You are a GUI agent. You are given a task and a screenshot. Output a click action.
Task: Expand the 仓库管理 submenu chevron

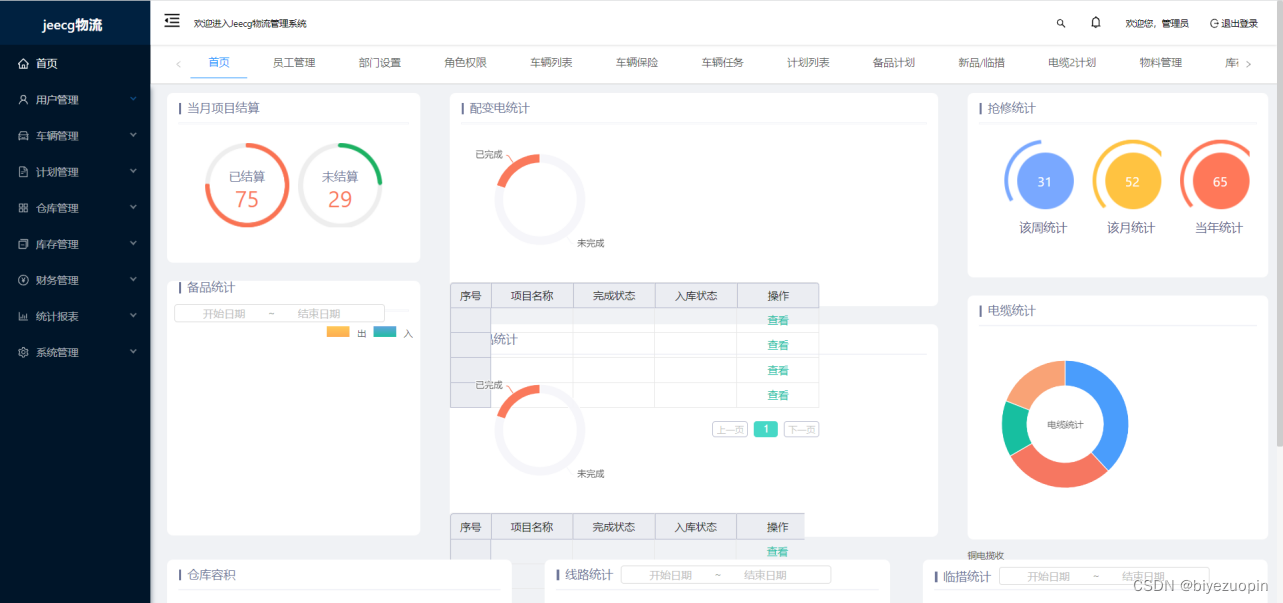[133, 207]
